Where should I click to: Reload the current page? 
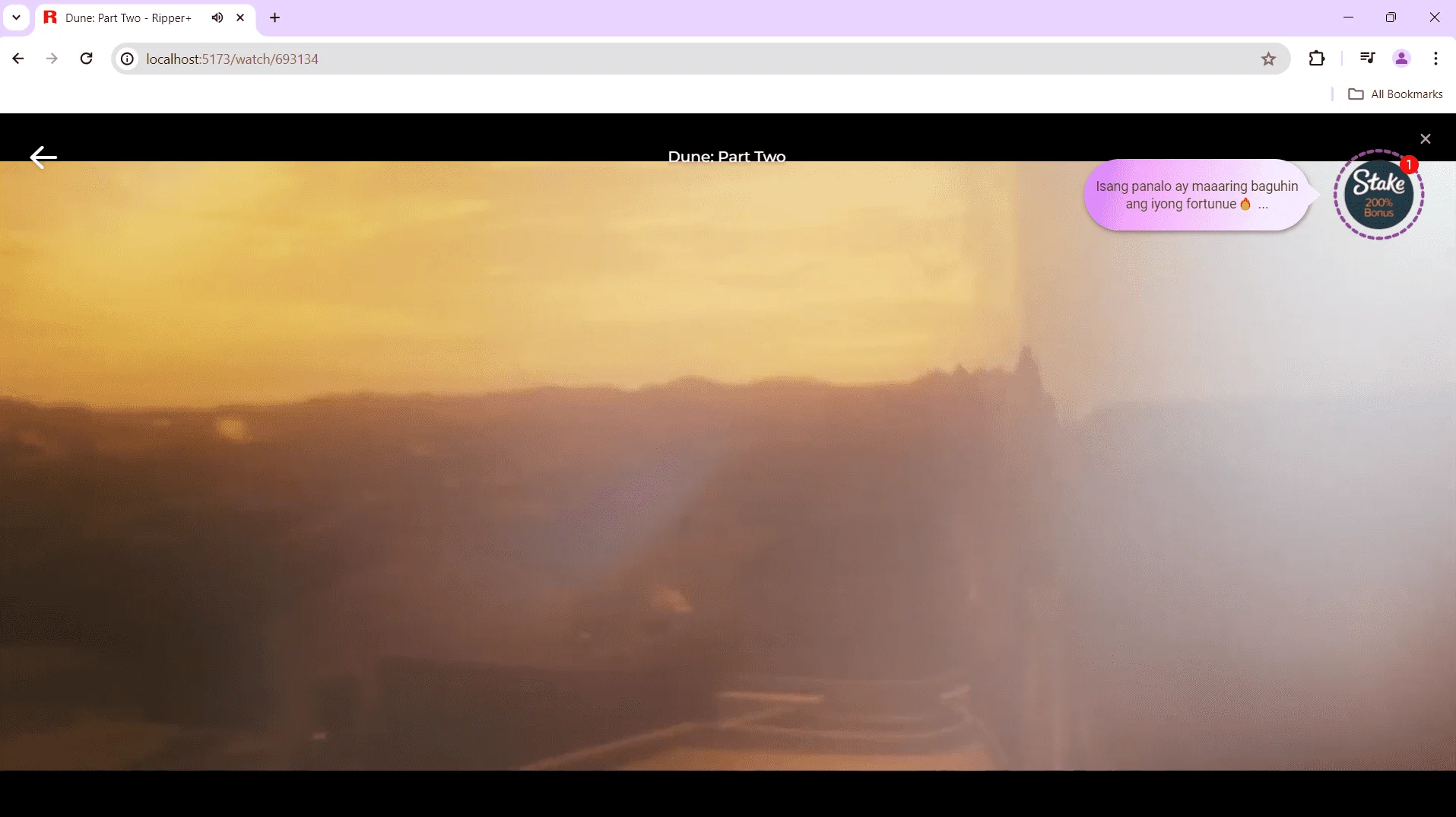click(x=86, y=59)
